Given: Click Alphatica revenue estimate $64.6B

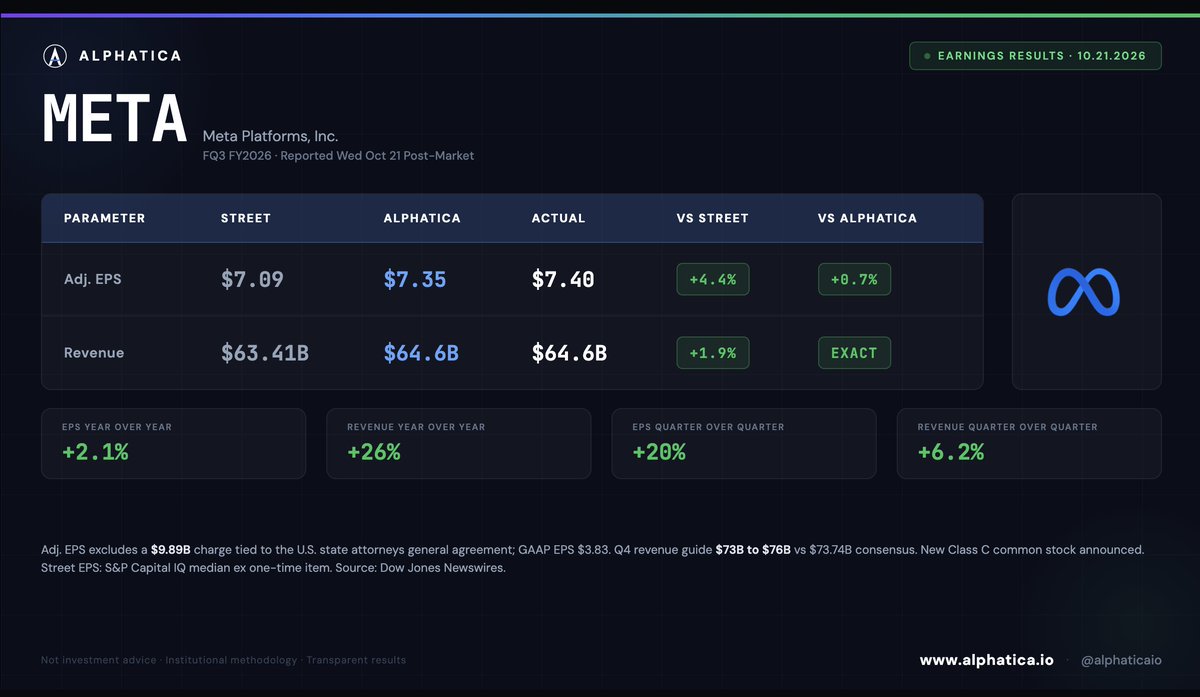Looking at the screenshot, I should pyautogui.click(x=421, y=353).
